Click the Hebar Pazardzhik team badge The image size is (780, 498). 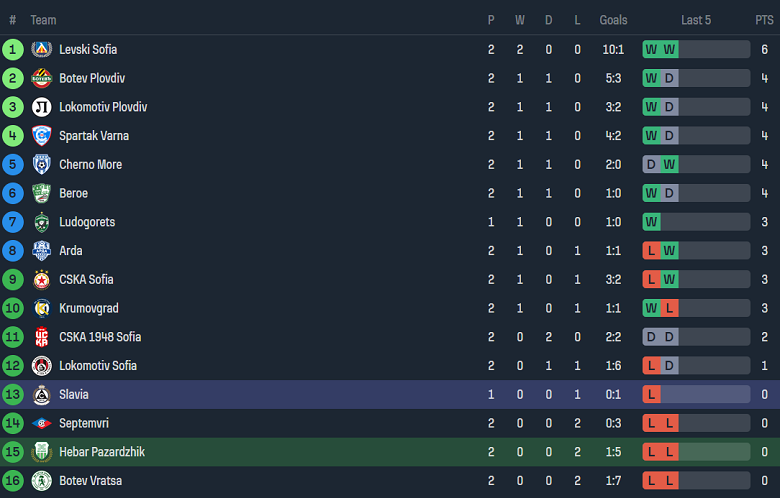(x=41, y=452)
